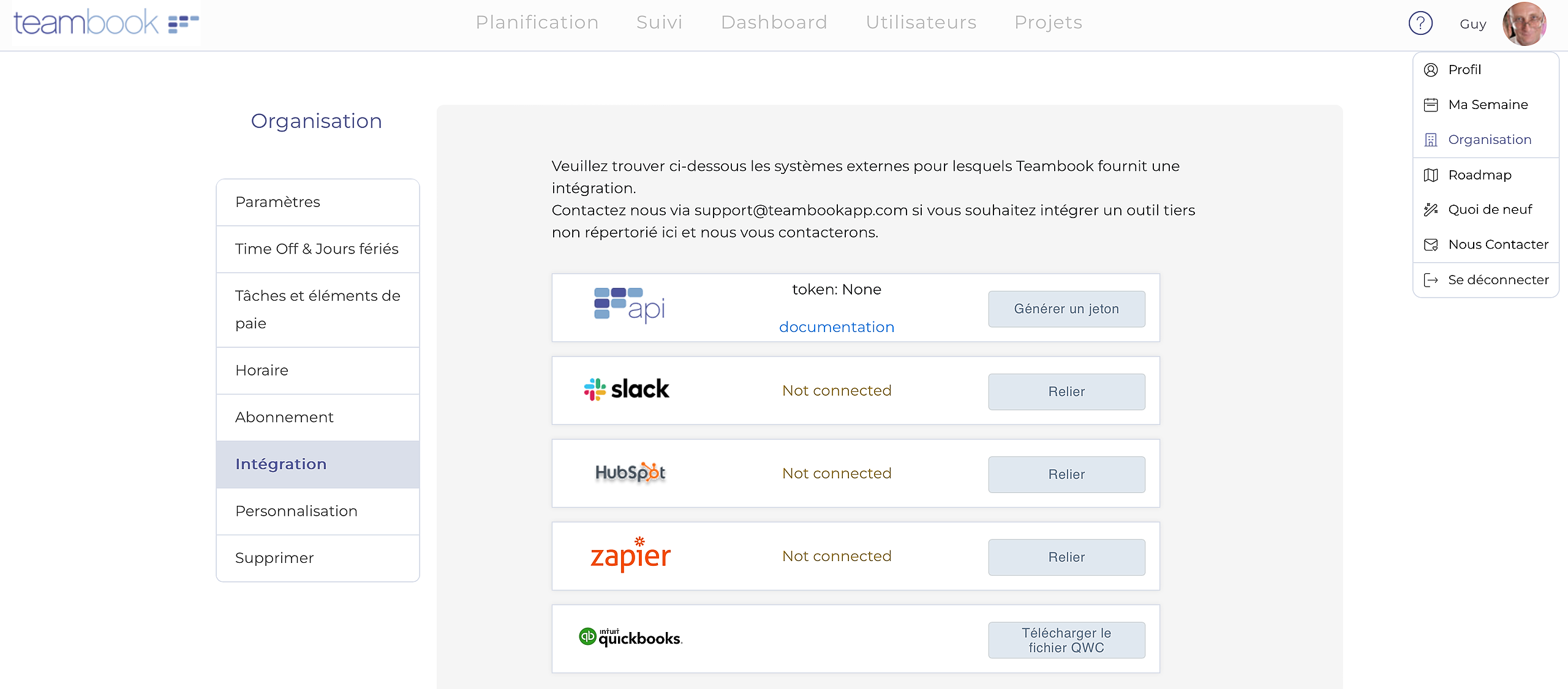Click the Quoi de neuf wand icon
This screenshot has height=689, width=1568.
[x=1431, y=209]
